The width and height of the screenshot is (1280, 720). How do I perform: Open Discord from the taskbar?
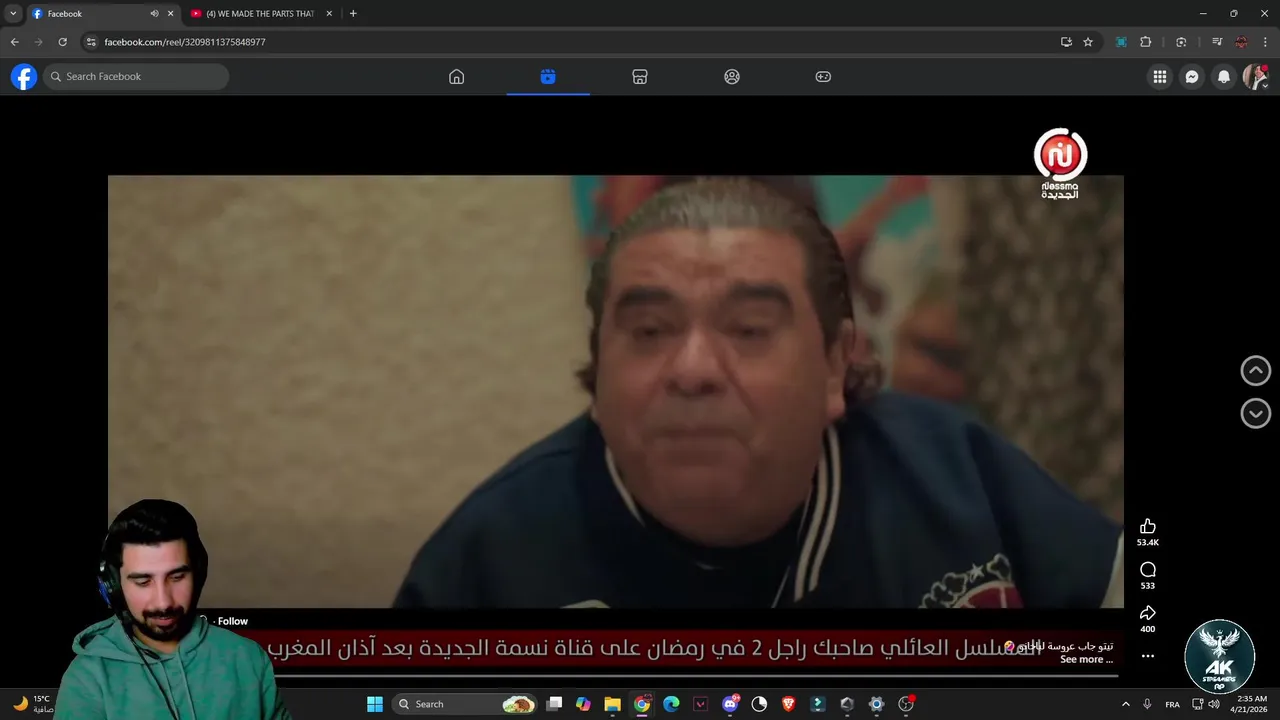point(730,704)
